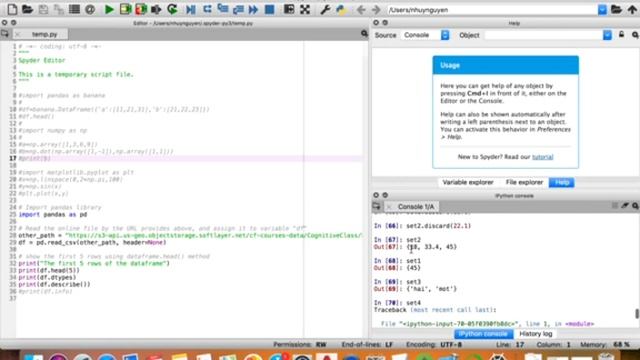Change to parent directory arrow

pyautogui.click(x=632, y=9)
